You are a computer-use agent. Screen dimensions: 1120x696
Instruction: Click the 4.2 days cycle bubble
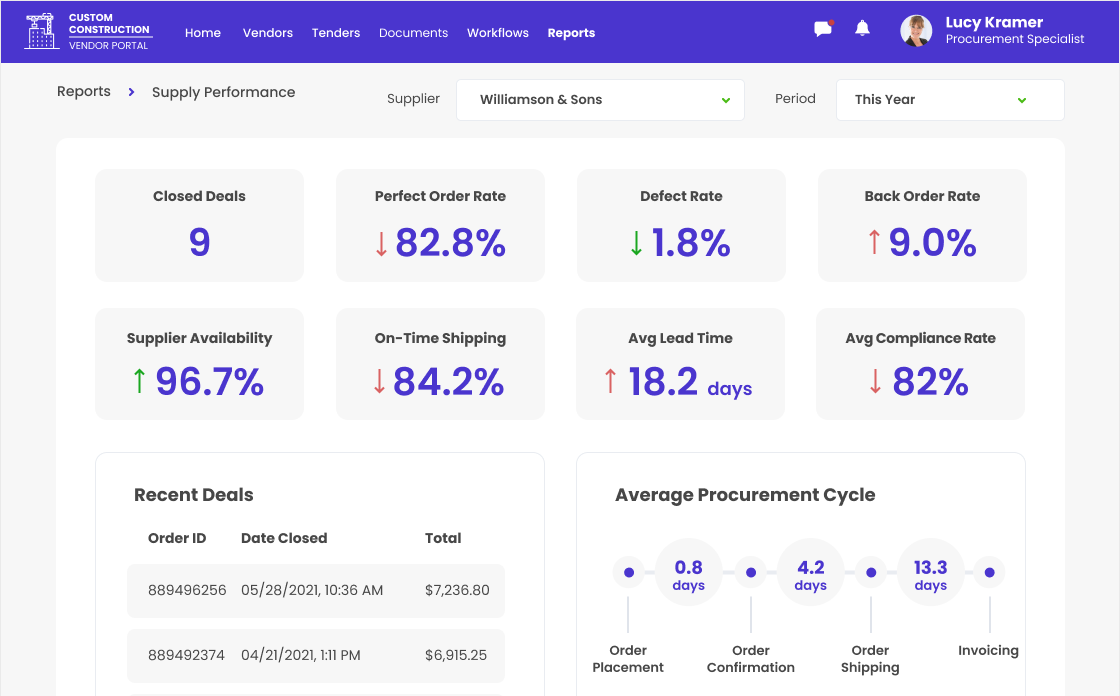tap(810, 573)
